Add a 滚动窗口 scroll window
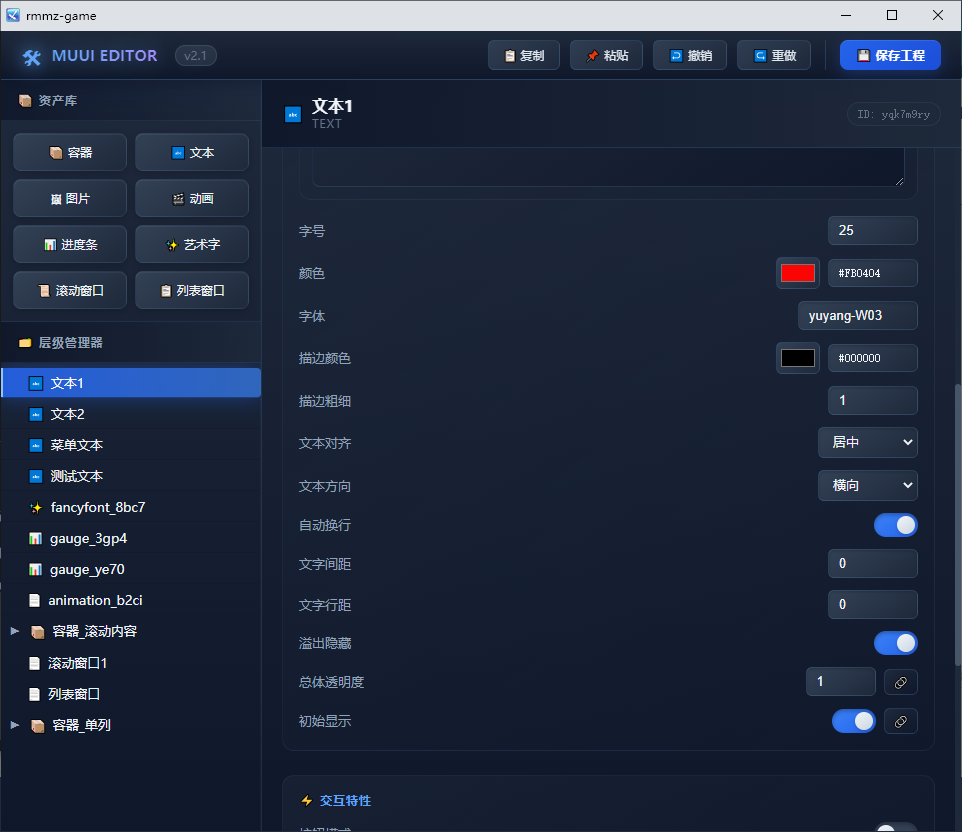This screenshot has height=832, width=962. (70, 290)
